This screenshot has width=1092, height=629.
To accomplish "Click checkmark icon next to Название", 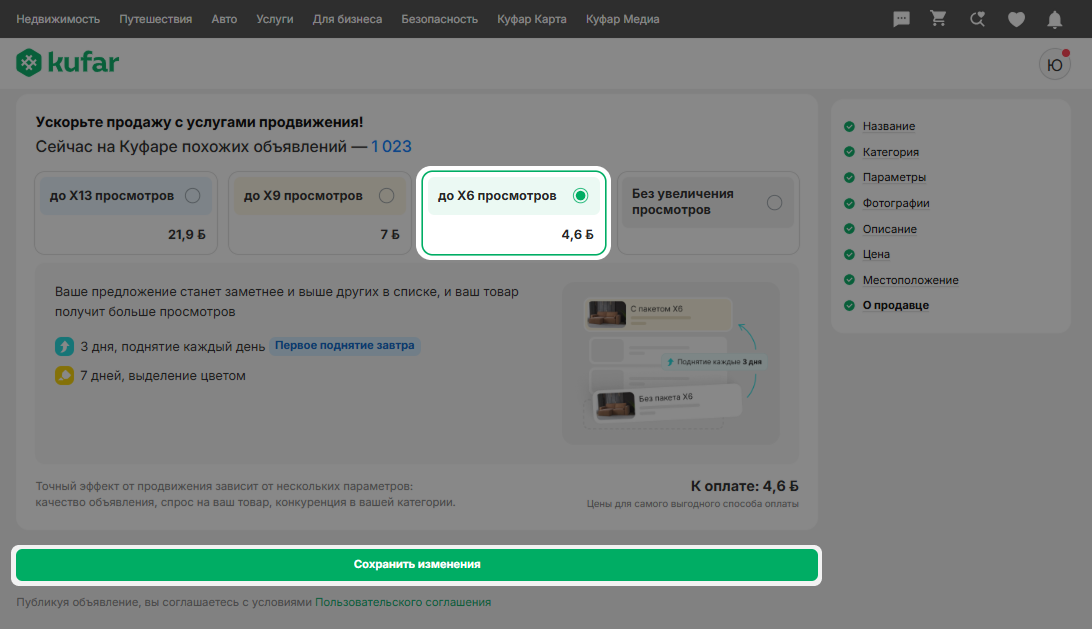I will point(849,127).
